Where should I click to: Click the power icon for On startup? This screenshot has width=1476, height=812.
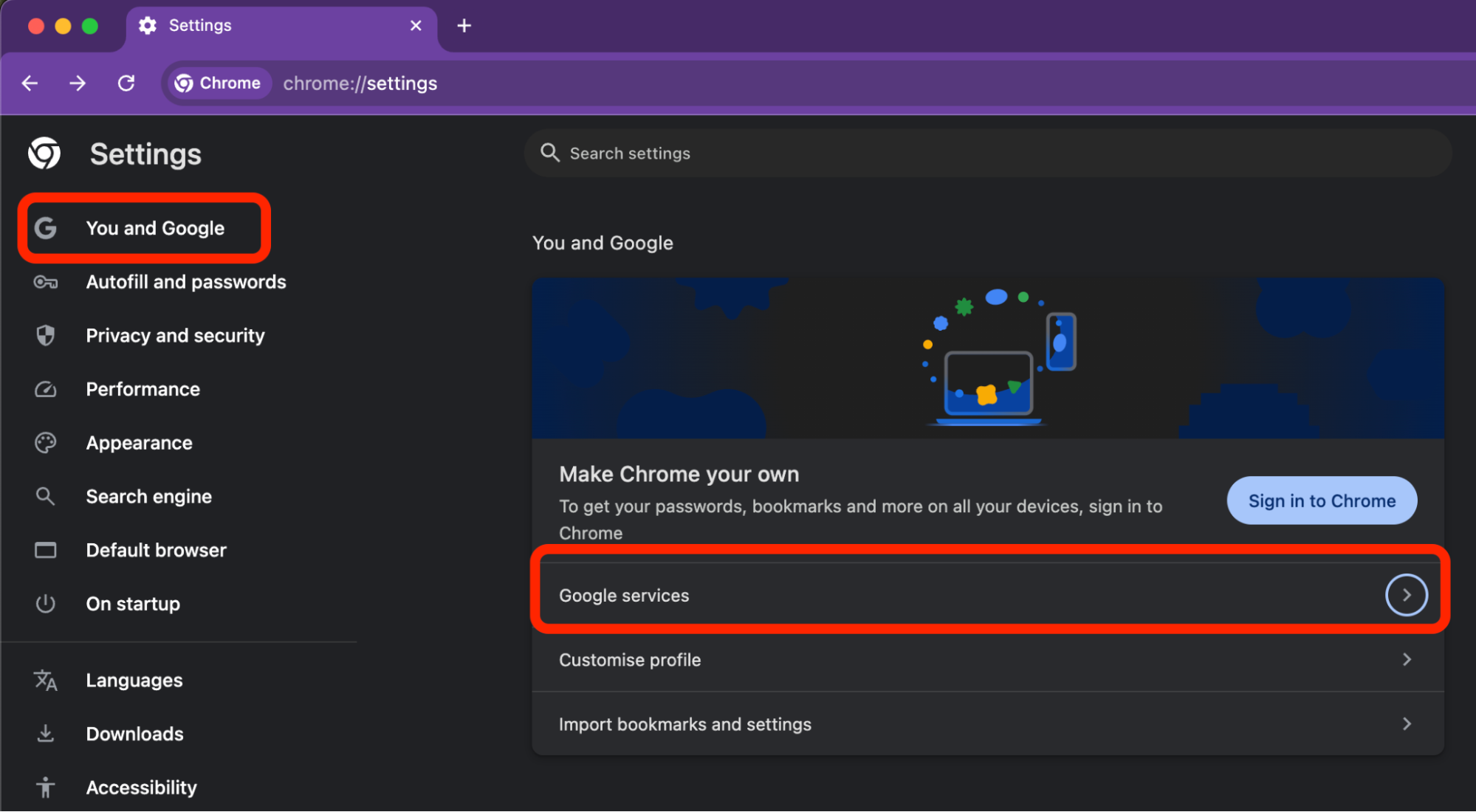coord(46,604)
